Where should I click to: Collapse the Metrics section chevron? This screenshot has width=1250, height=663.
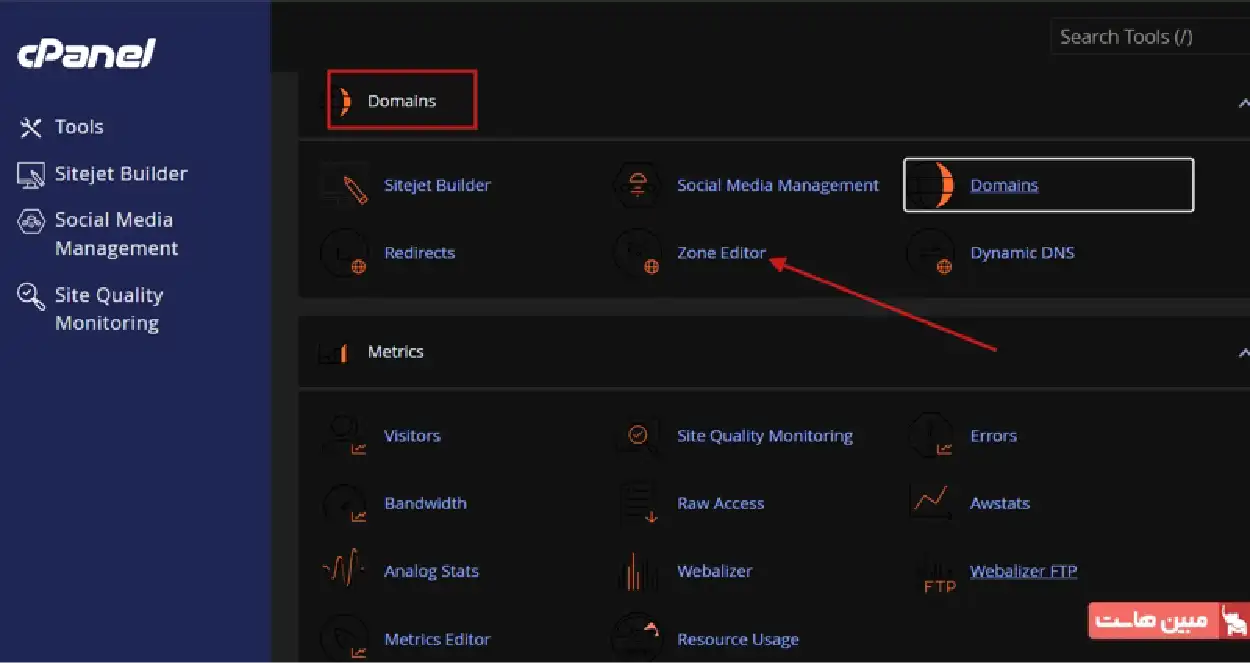coord(1243,352)
